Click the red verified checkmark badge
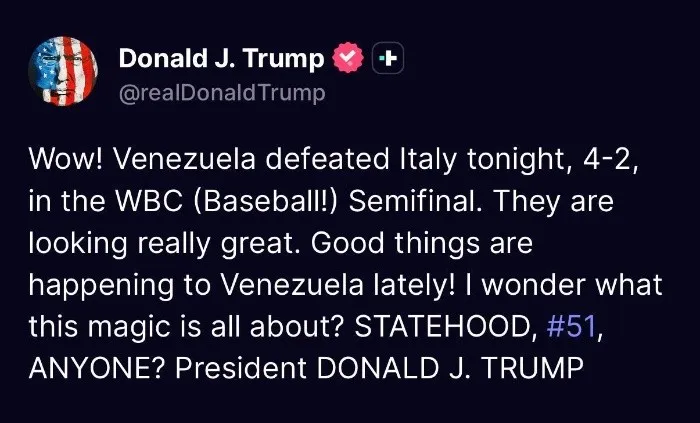The width and height of the screenshot is (700, 423). (x=347, y=59)
